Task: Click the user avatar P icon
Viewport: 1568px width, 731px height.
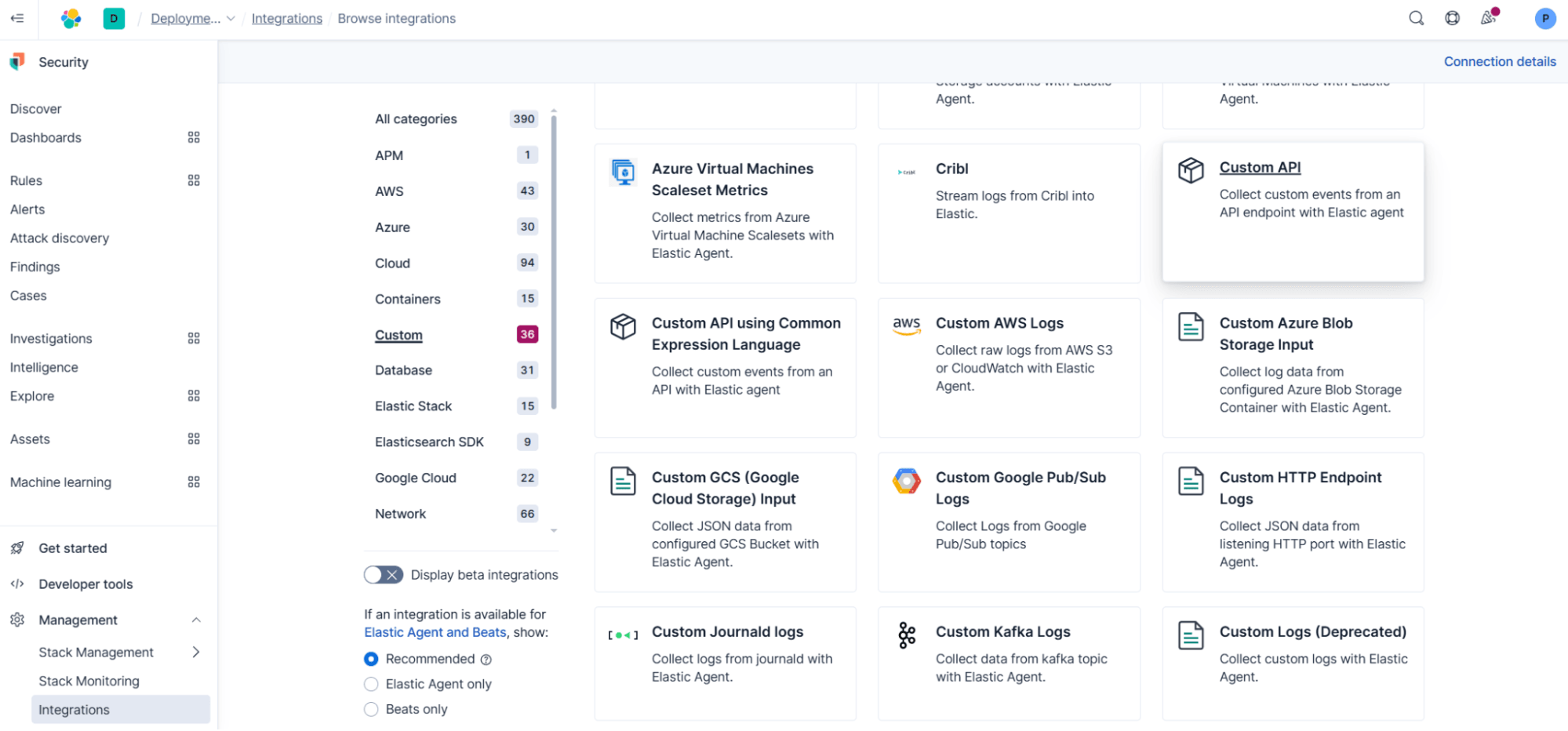Action: 1544,18
